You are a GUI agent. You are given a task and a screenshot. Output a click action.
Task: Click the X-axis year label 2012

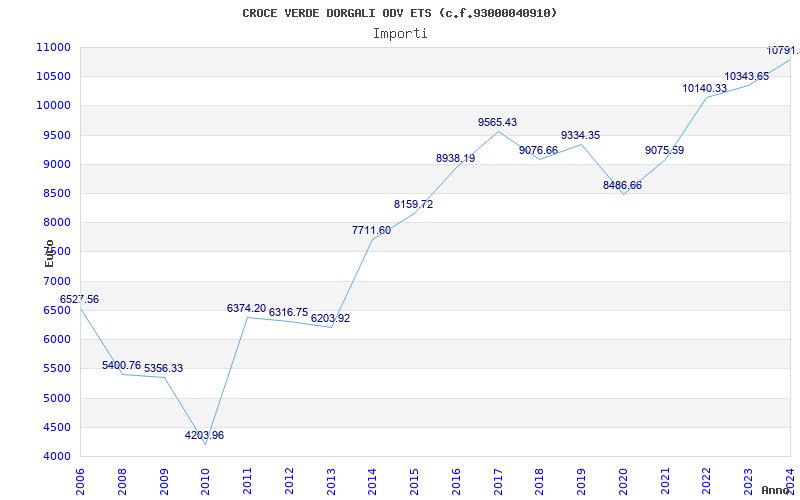[289, 482]
